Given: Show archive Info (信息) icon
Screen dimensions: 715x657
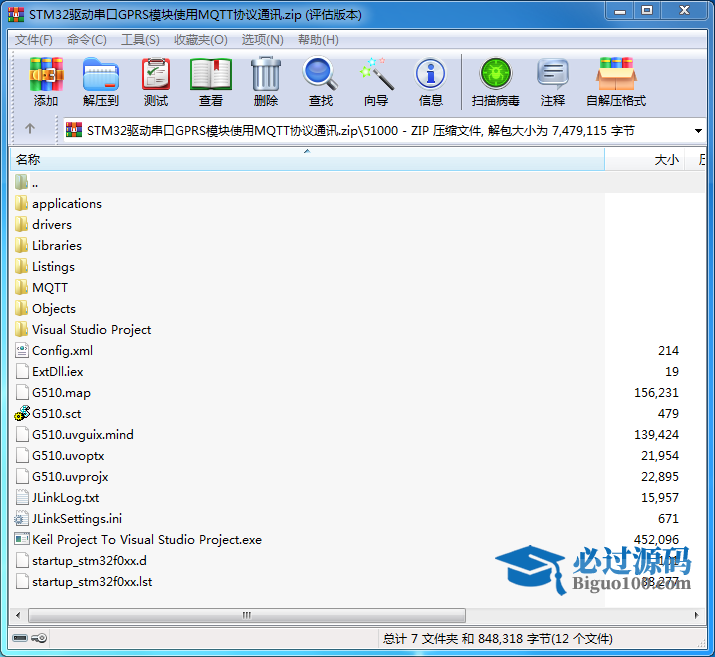Looking at the screenshot, I should pos(430,74).
